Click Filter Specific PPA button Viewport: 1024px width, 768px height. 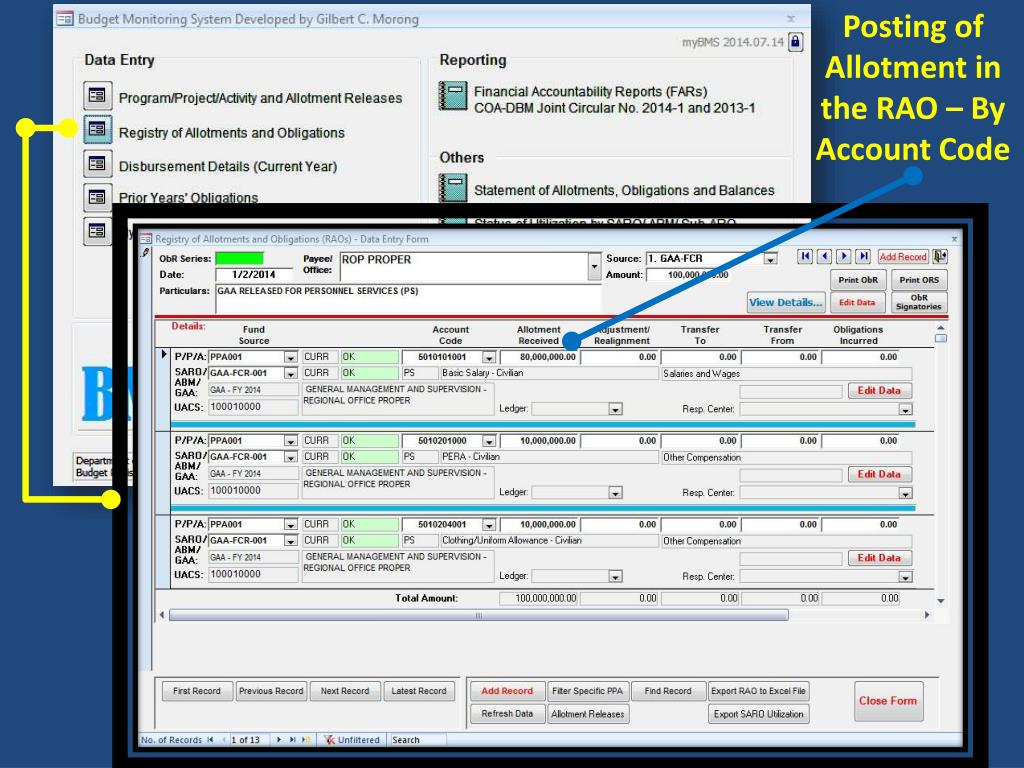(x=588, y=691)
